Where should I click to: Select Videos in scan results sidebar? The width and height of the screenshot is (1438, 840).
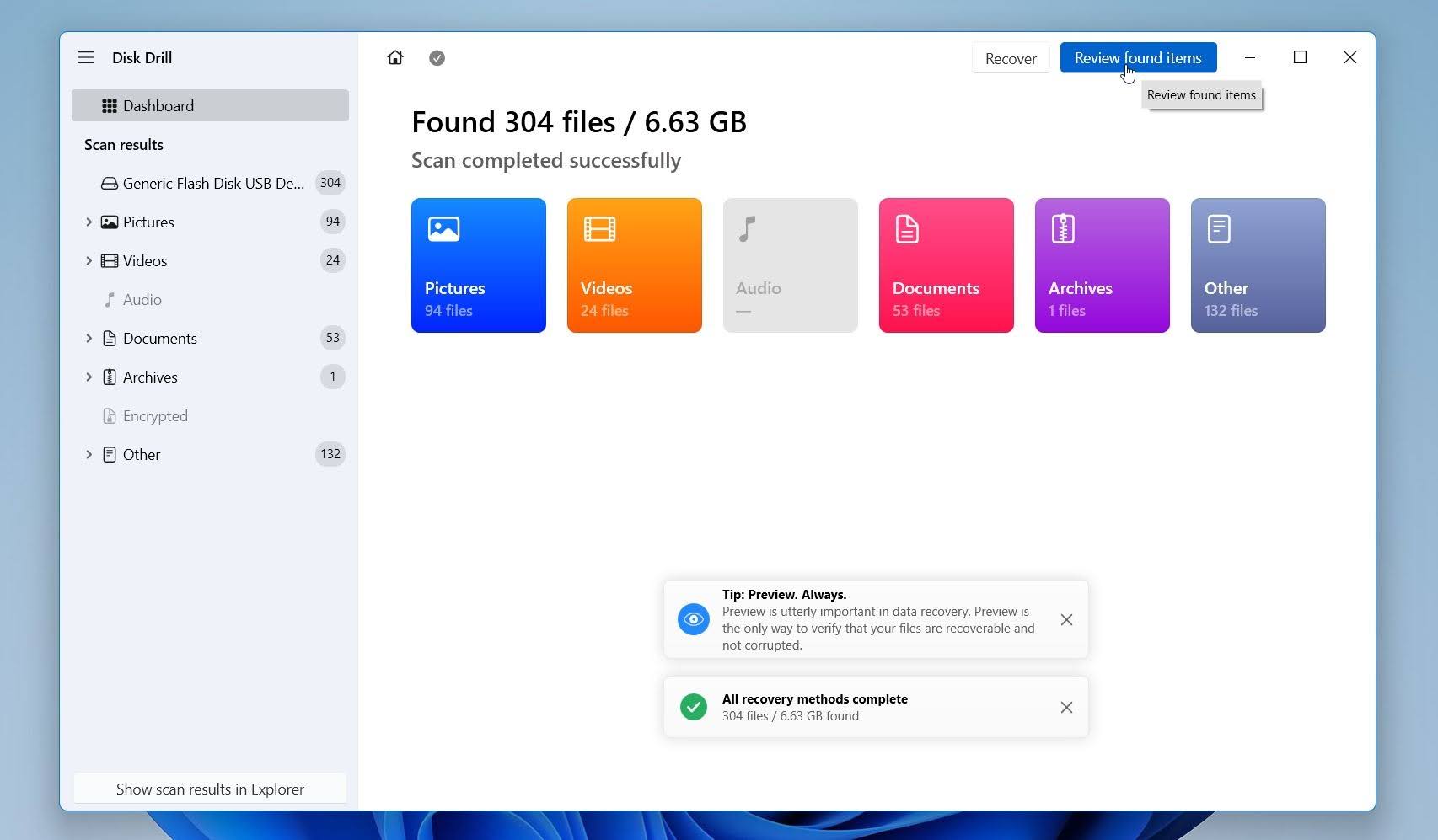tap(210, 260)
